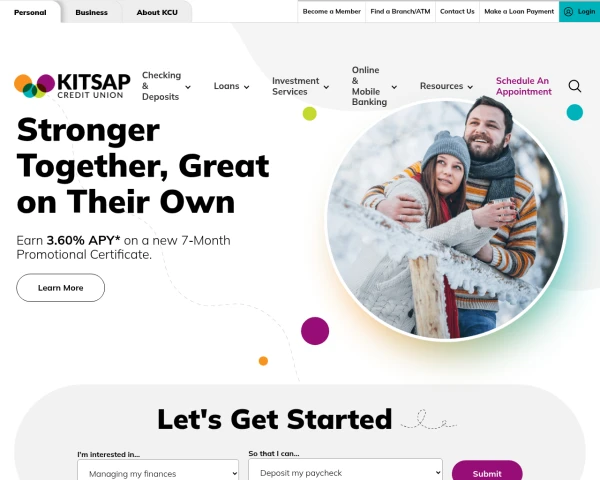Click the Login user icon
This screenshot has height=480, width=600.
coord(569,11)
